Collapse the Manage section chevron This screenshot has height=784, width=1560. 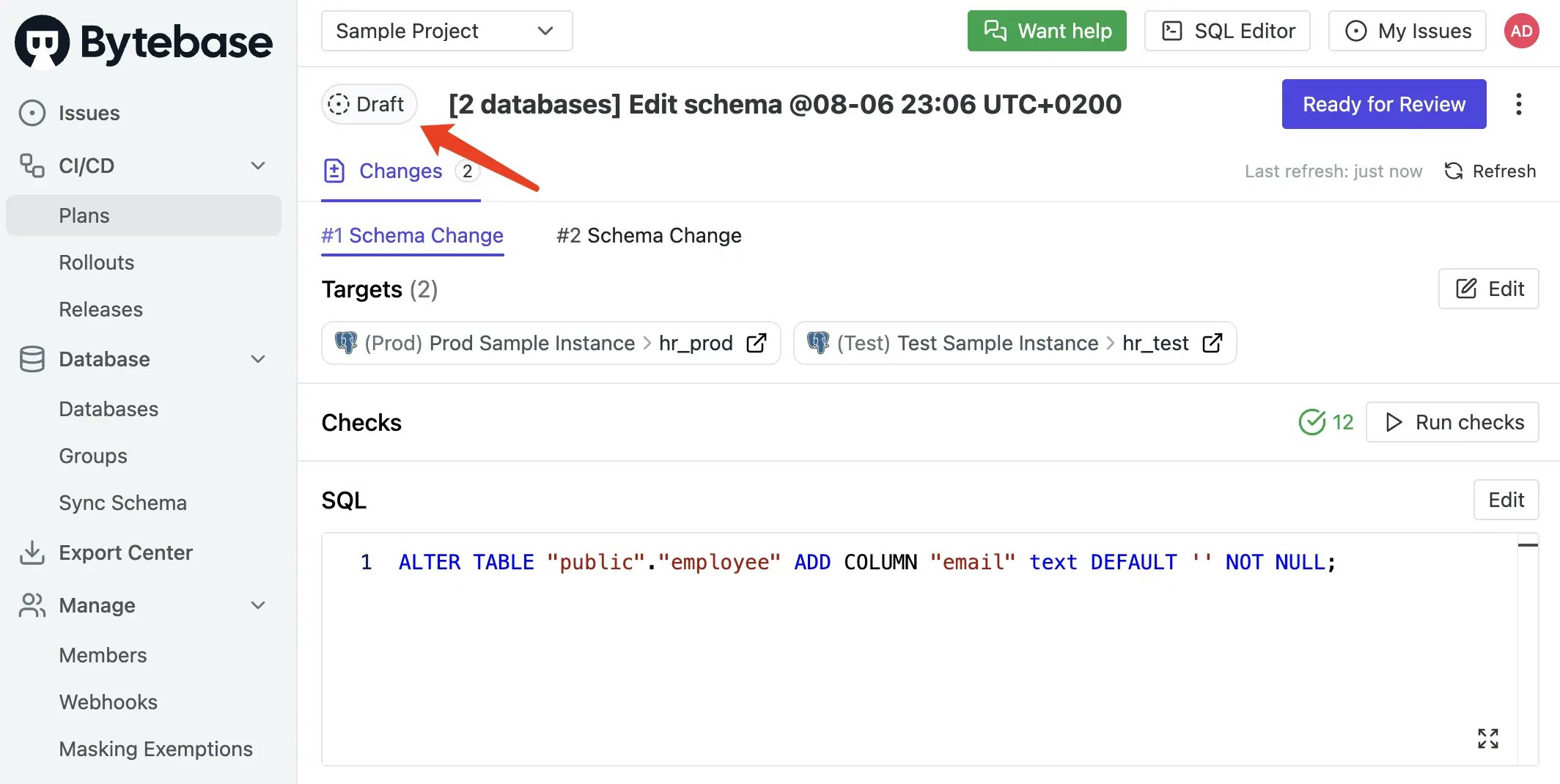coord(258,605)
